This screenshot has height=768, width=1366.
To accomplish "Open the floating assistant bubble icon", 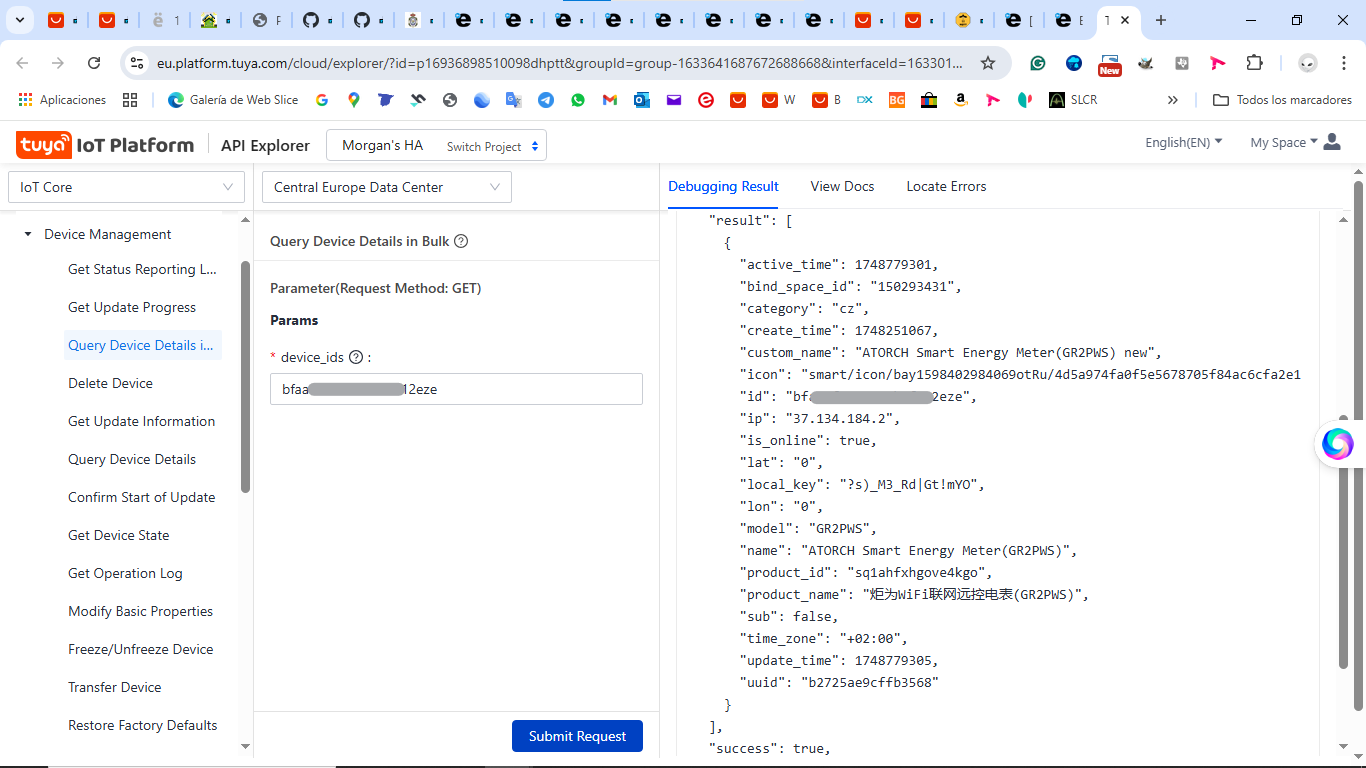I will 1337,444.
